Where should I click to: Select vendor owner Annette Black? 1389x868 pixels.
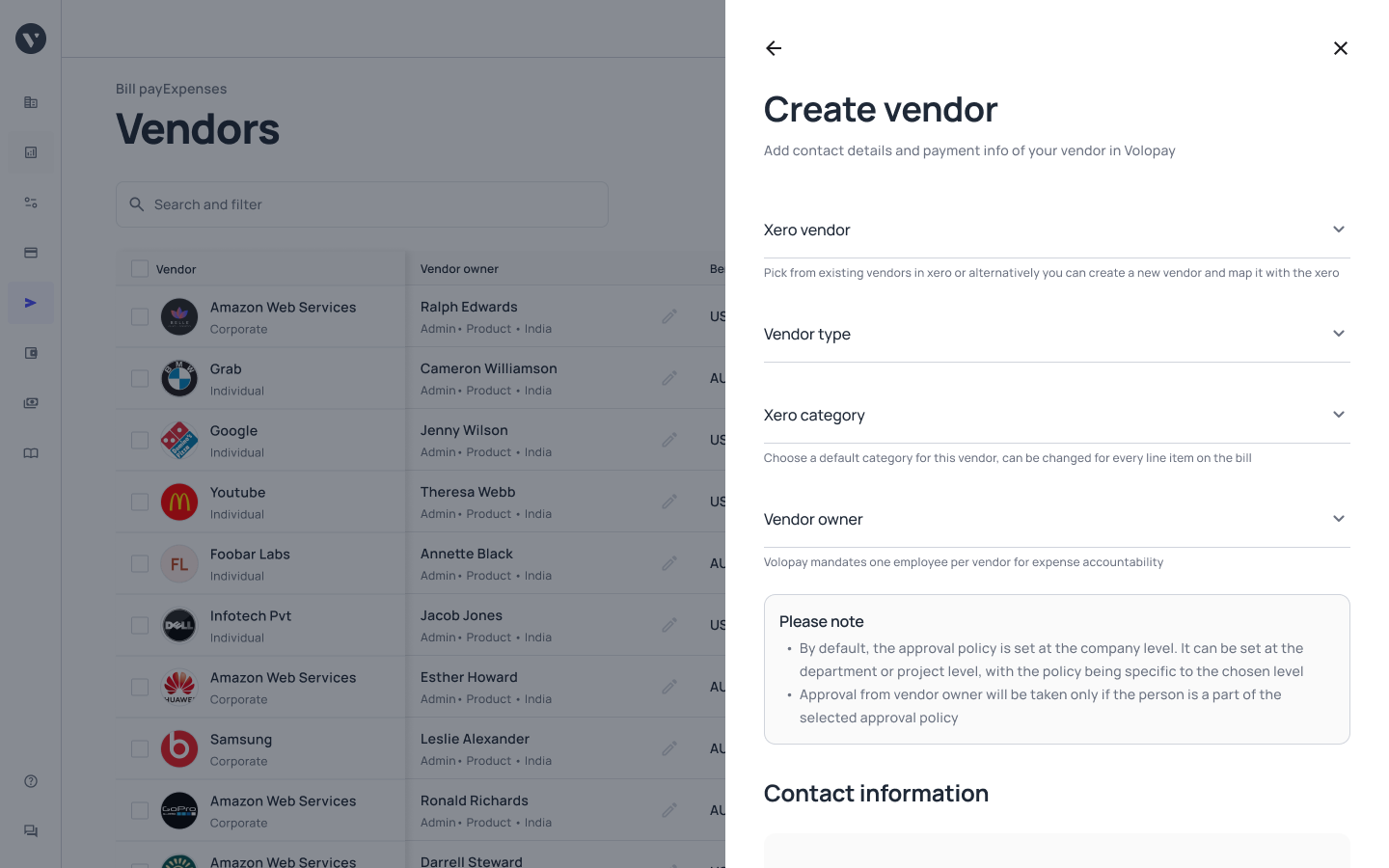[467, 554]
